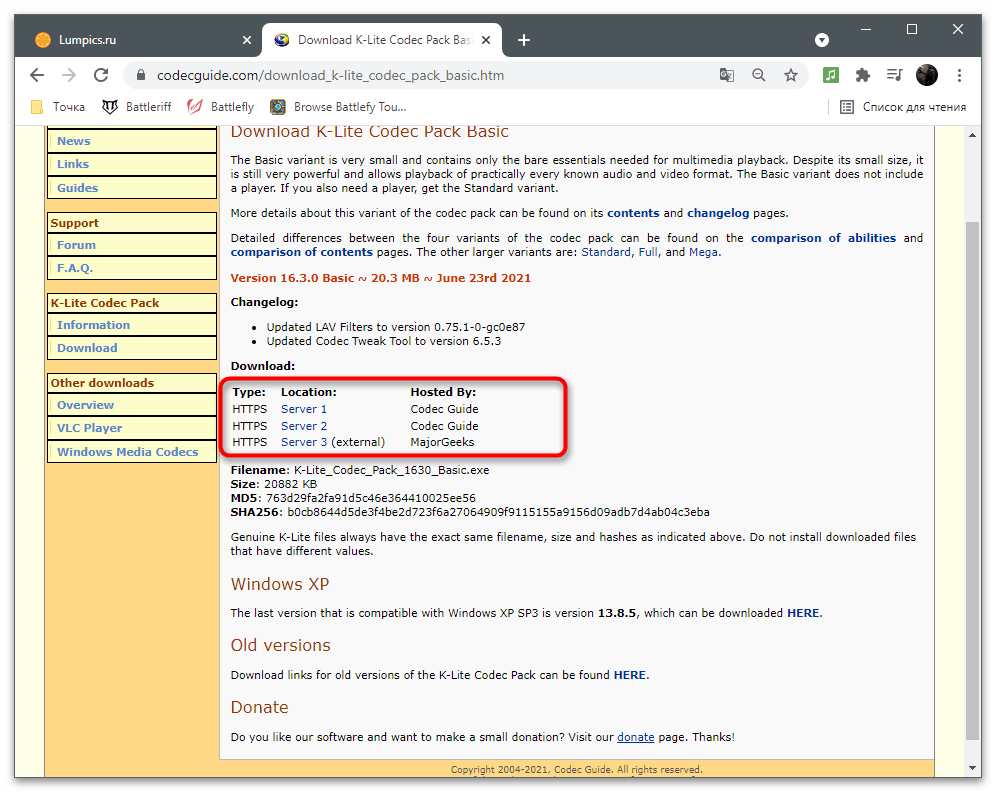This screenshot has height=792, width=996.
Task: Click HERE for the Windows XP version
Action: (803, 613)
